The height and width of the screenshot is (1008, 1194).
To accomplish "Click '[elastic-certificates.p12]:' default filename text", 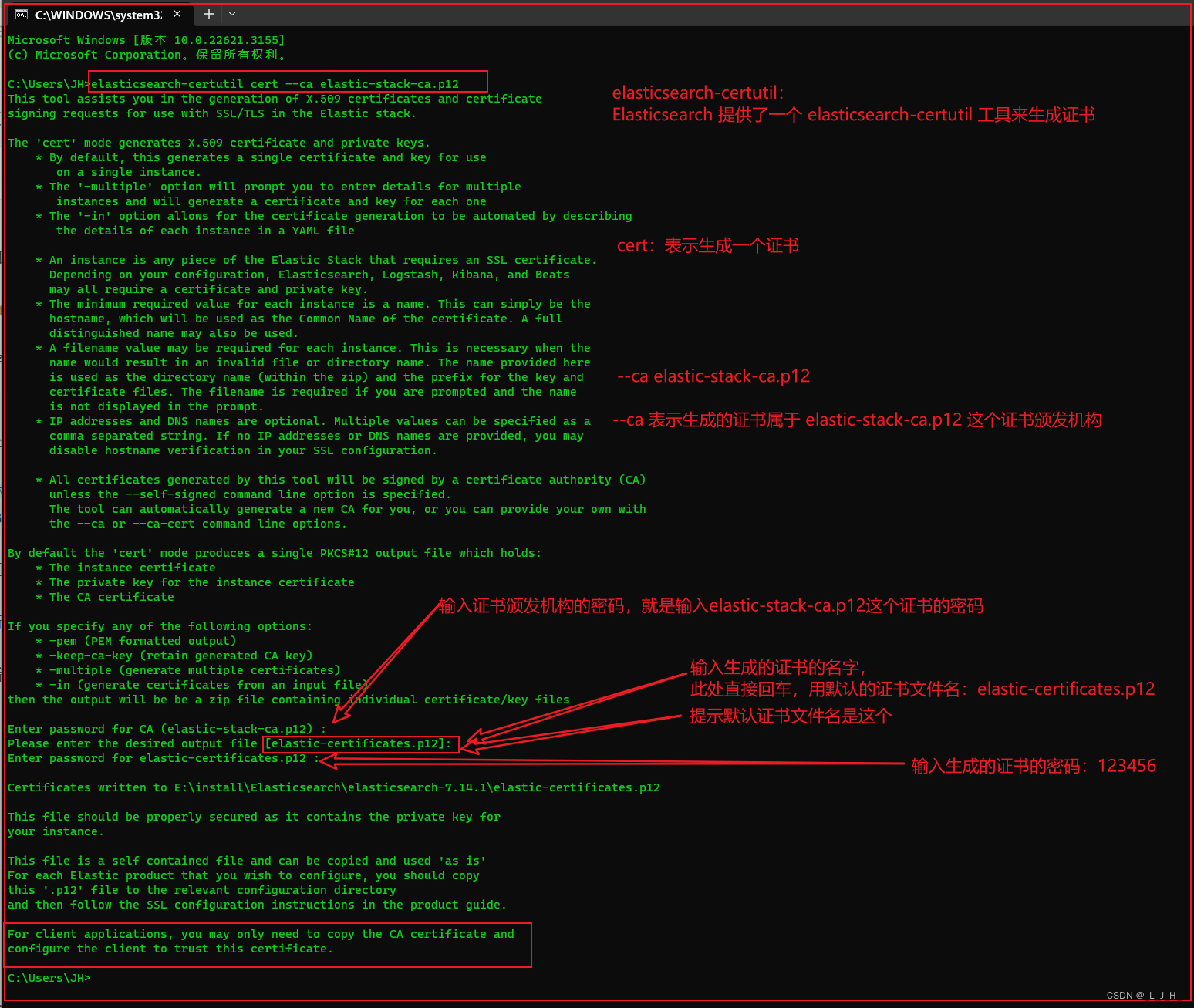I will 359,743.
